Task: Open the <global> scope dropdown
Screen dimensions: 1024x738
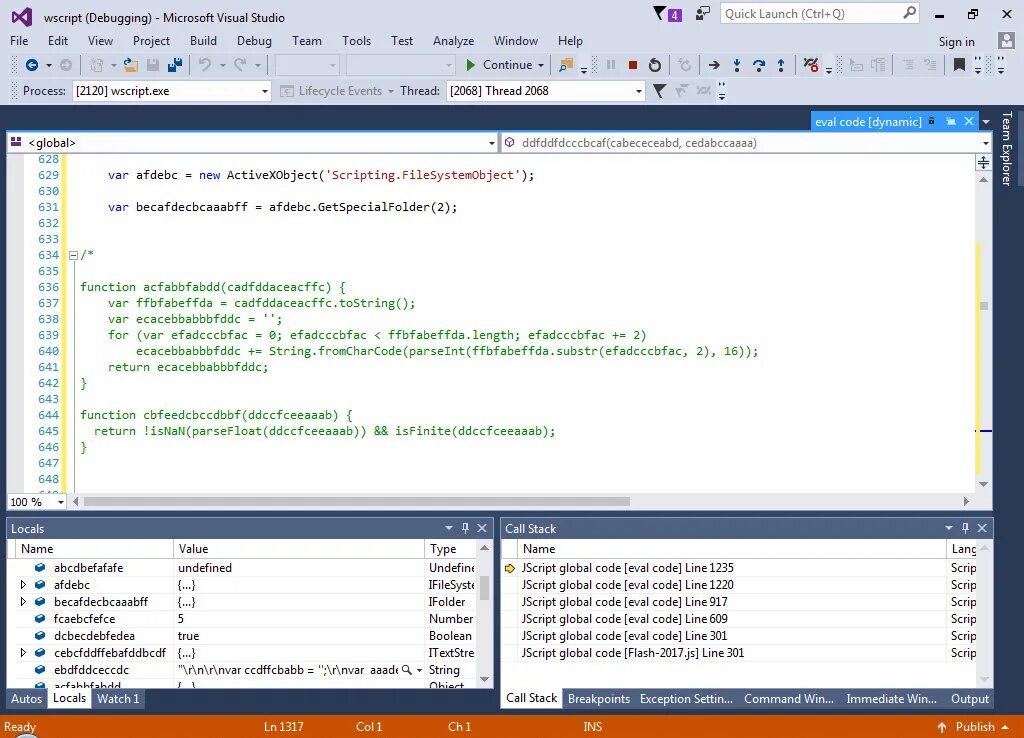Action: (x=492, y=143)
